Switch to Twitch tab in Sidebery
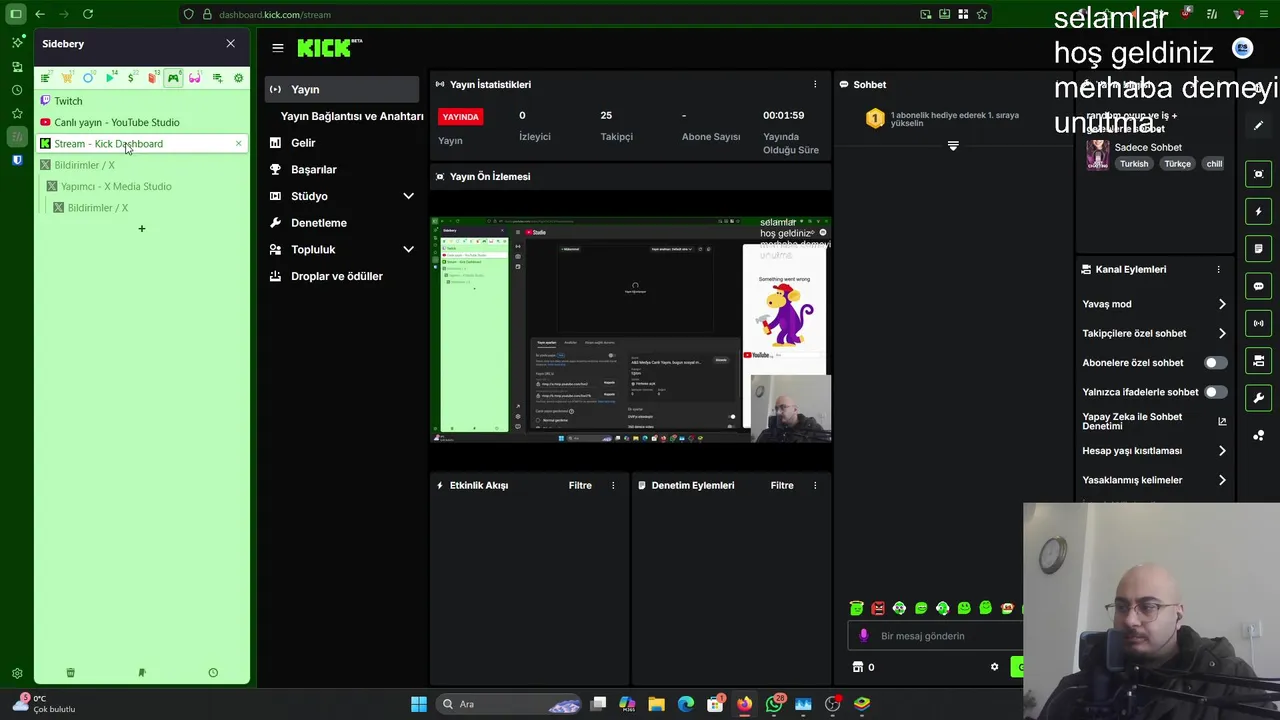Image resolution: width=1280 pixels, height=720 pixels. pyautogui.click(x=141, y=101)
